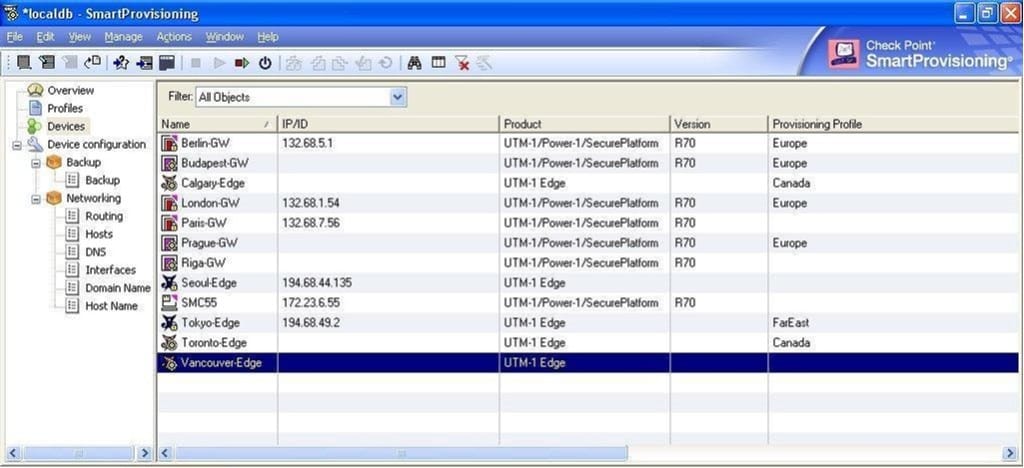
Task: Click the Tokyo-Edge device icon
Action: 169,322
